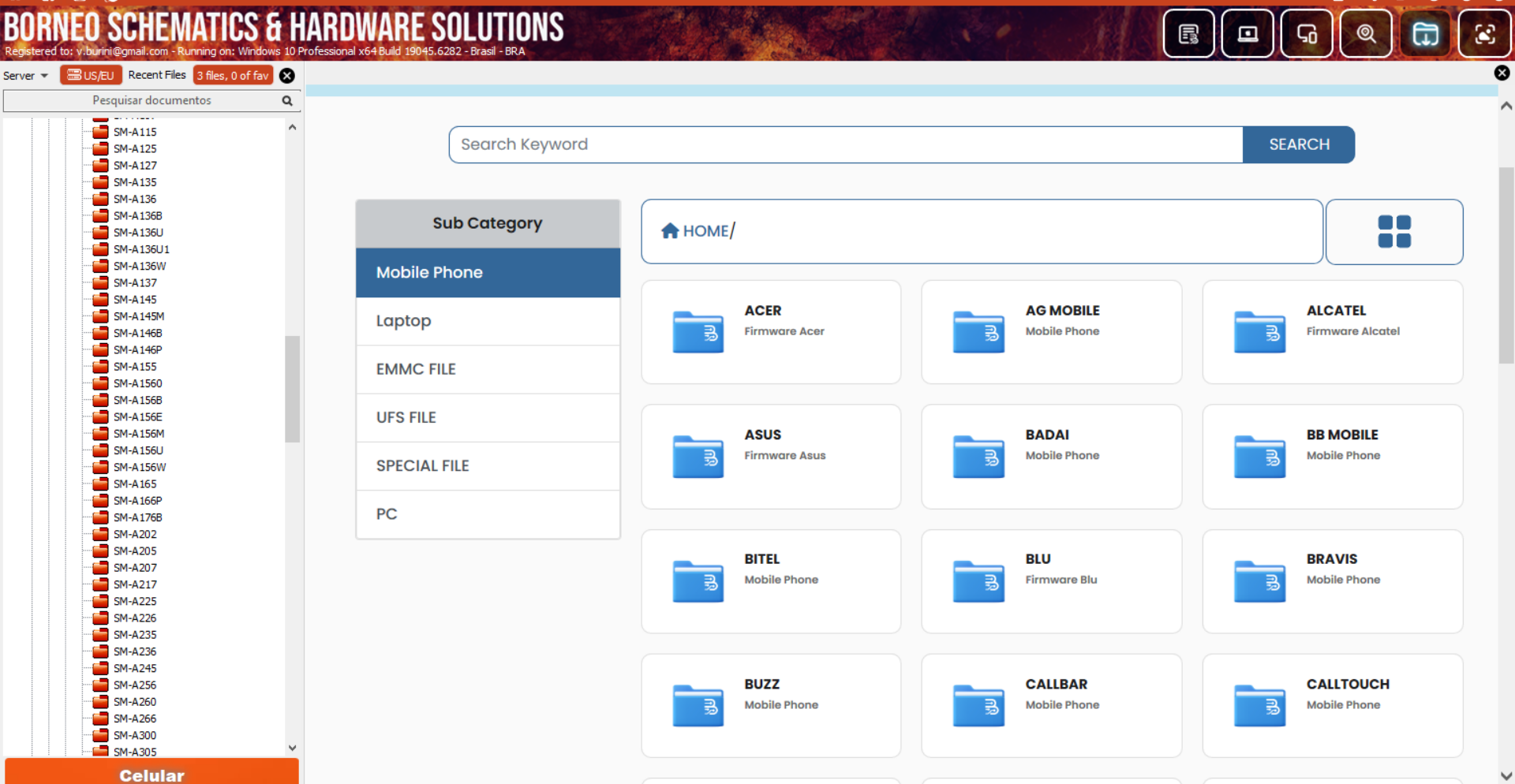Open the BB MOBILE folder
The image size is (1515, 784).
click(x=1332, y=457)
